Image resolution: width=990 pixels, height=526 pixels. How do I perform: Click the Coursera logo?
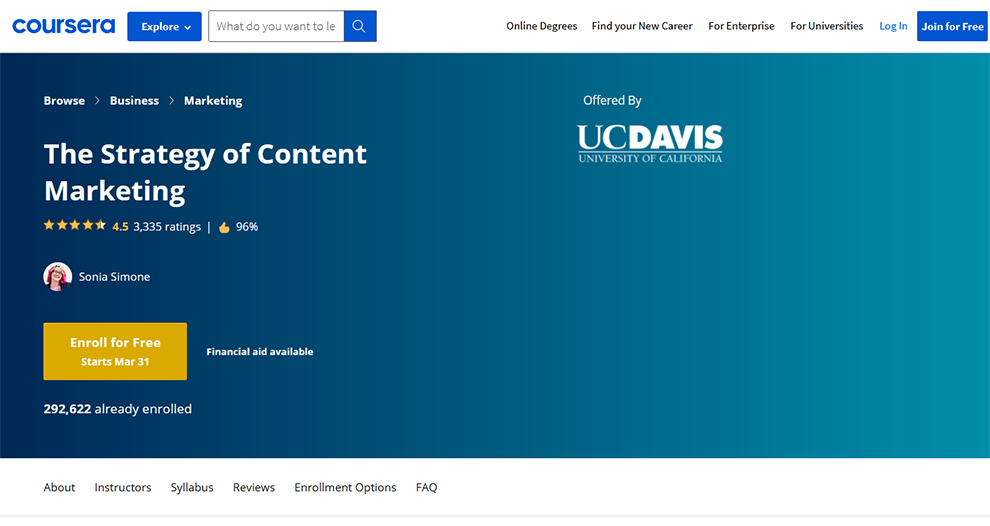(64, 26)
